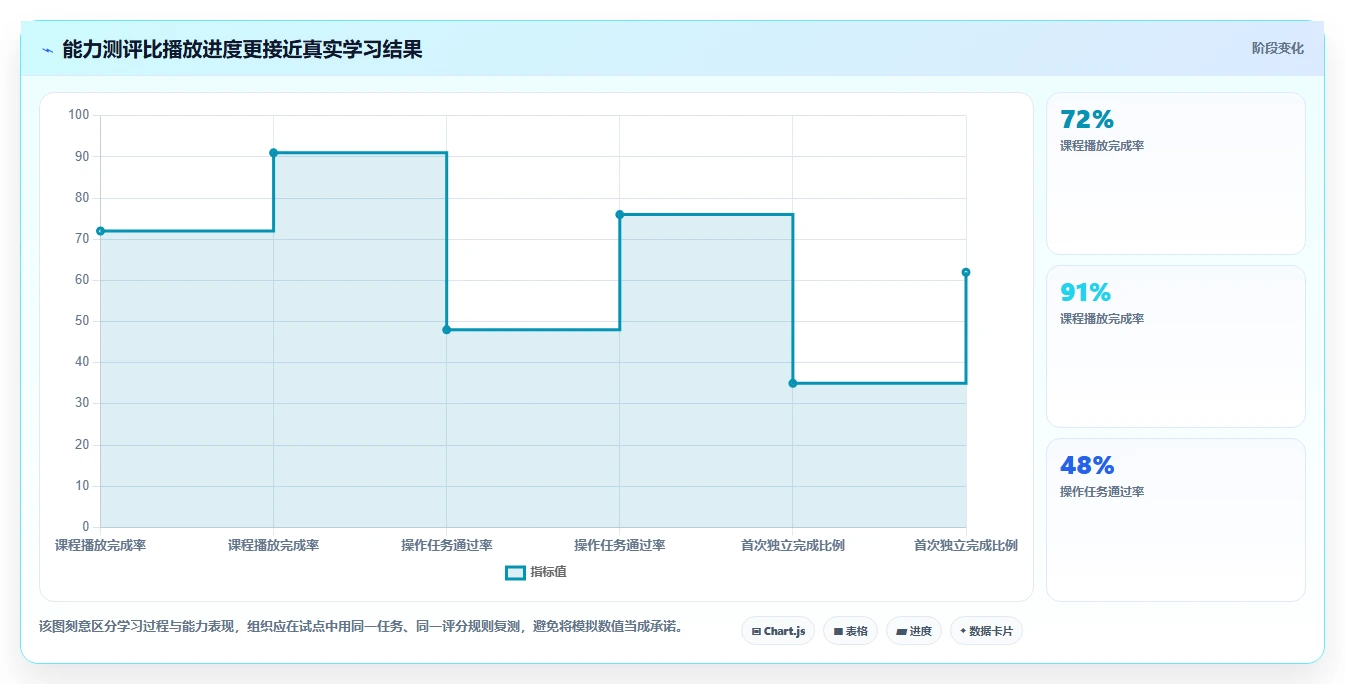Click the chart title 能力测评比播放进度更接近真实学习结果
The height and width of the screenshot is (684, 1345).
[x=242, y=50]
